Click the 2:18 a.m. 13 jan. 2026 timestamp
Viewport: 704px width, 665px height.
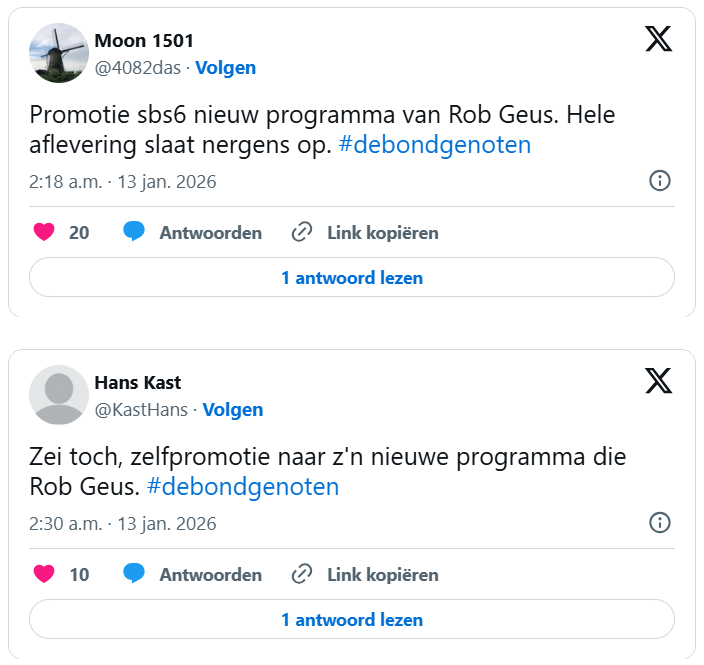click(123, 182)
